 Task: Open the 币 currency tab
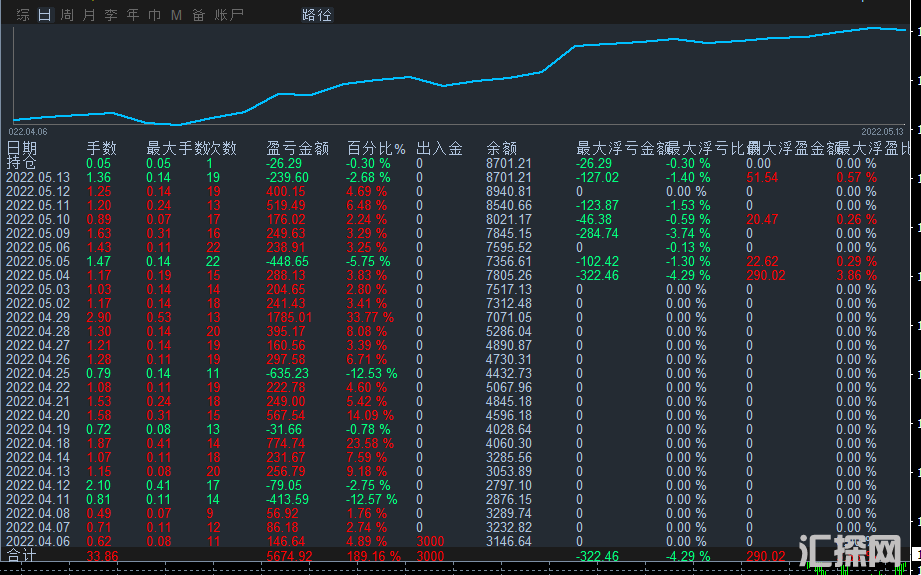[154, 15]
